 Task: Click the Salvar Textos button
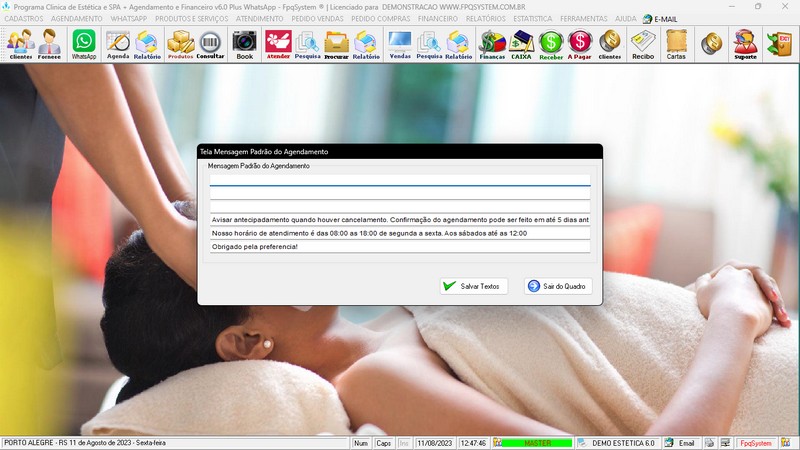click(474, 286)
